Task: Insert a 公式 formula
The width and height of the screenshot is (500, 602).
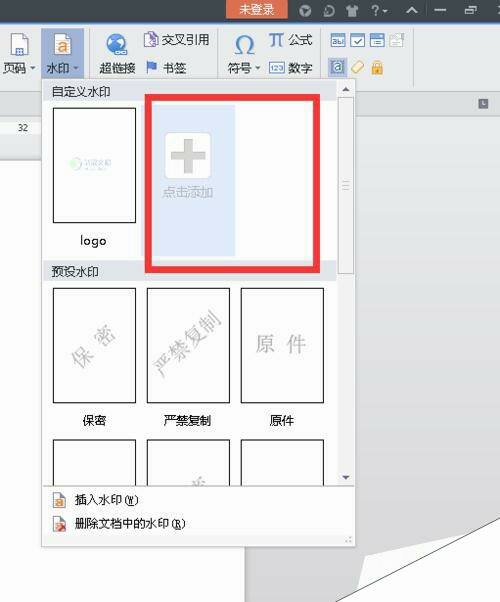Action: [x=290, y=40]
